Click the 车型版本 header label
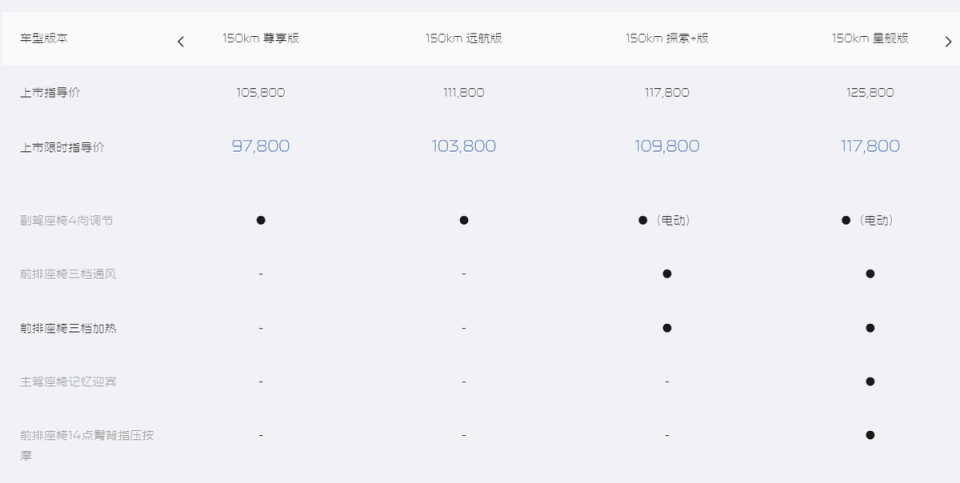This screenshot has height=483, width=960. (x=44, y=38)
